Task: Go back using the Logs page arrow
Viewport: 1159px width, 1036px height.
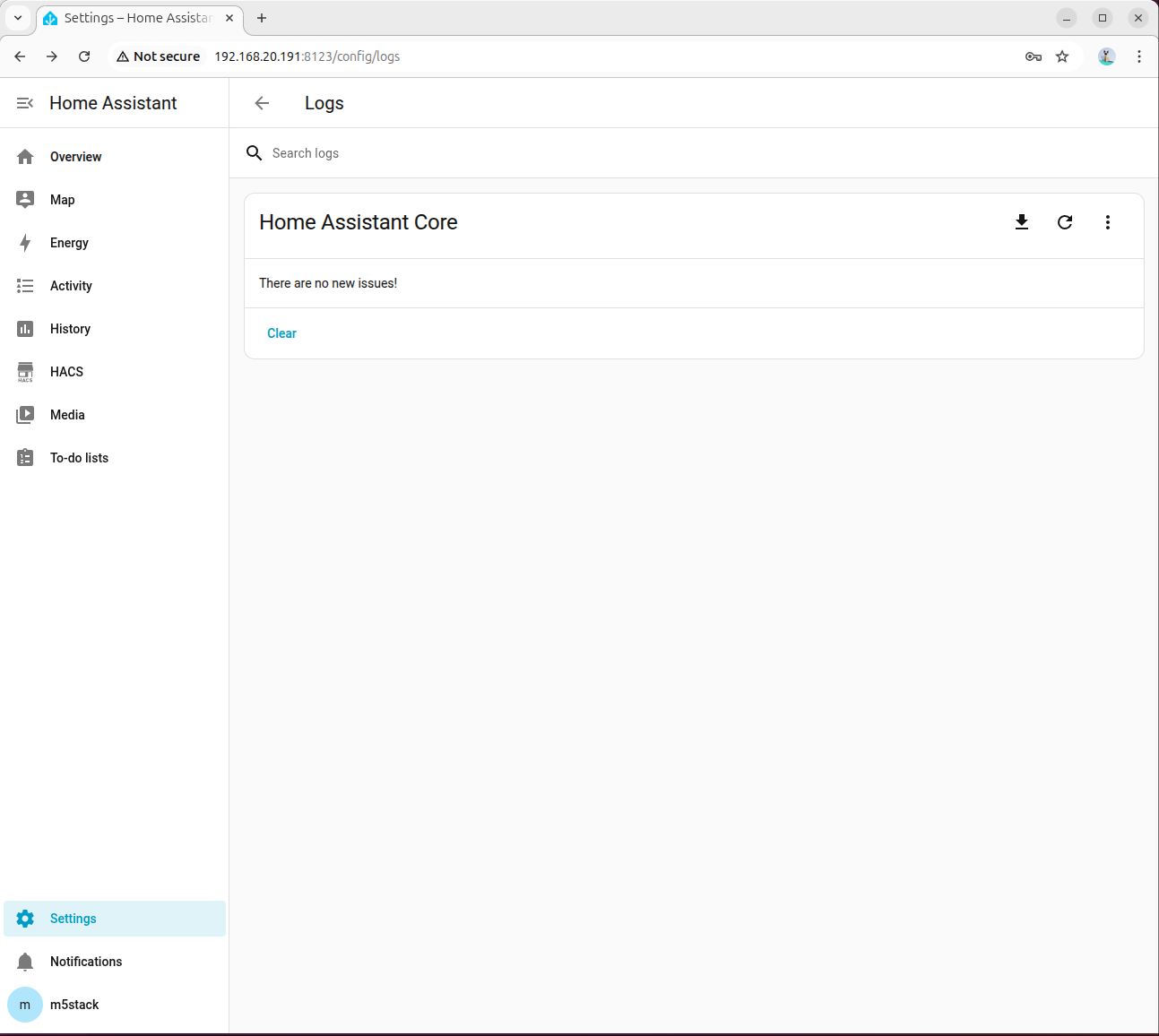Action: click(x=262, y=103)
